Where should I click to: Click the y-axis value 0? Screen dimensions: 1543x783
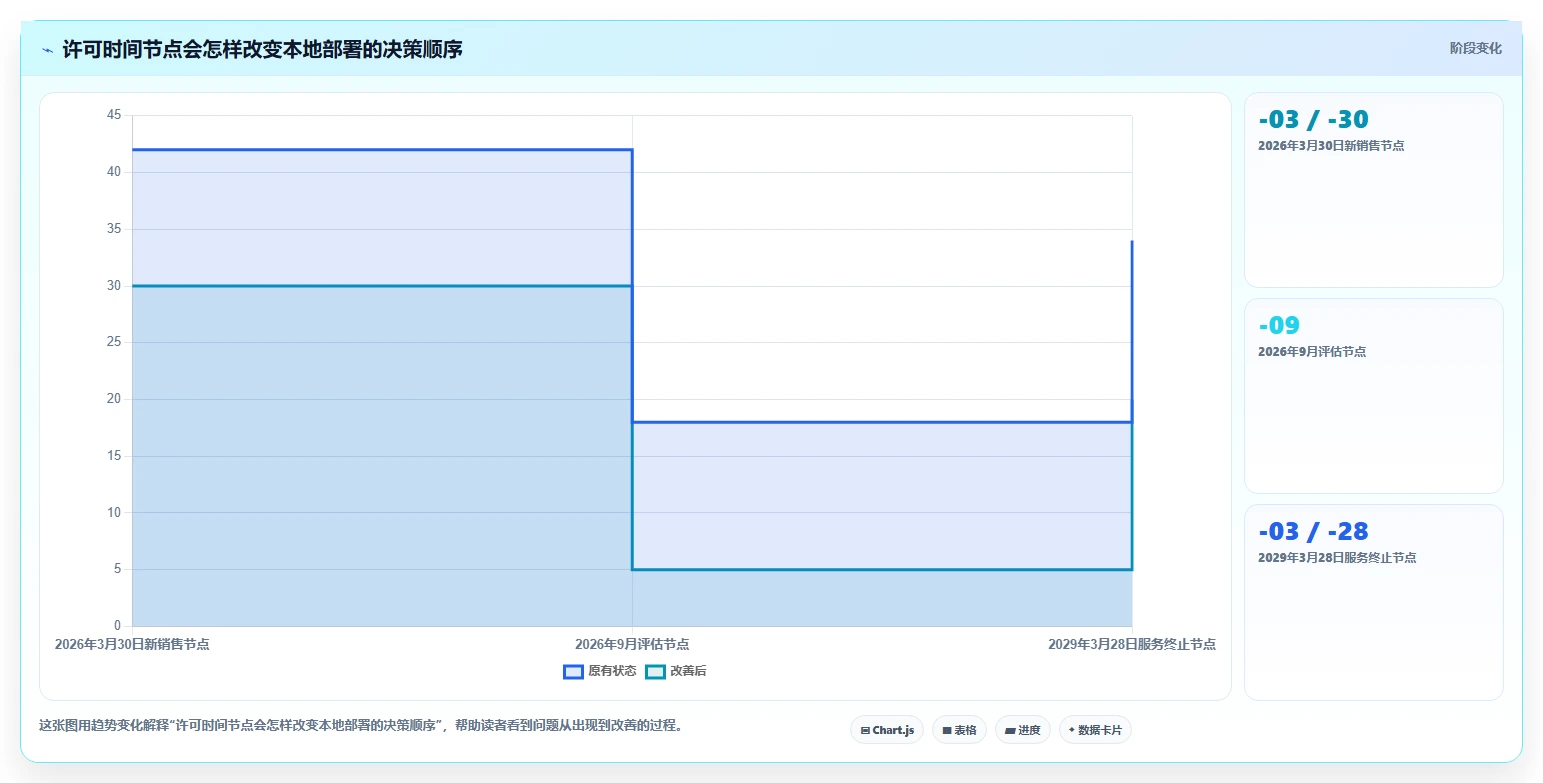(x=117, y=626)
